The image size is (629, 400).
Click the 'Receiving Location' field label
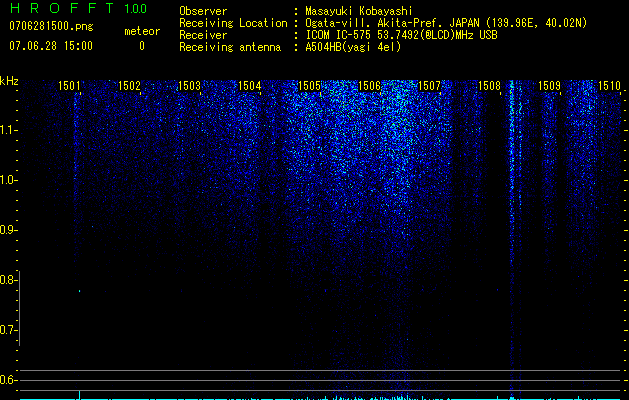click(x=233, y=23)
